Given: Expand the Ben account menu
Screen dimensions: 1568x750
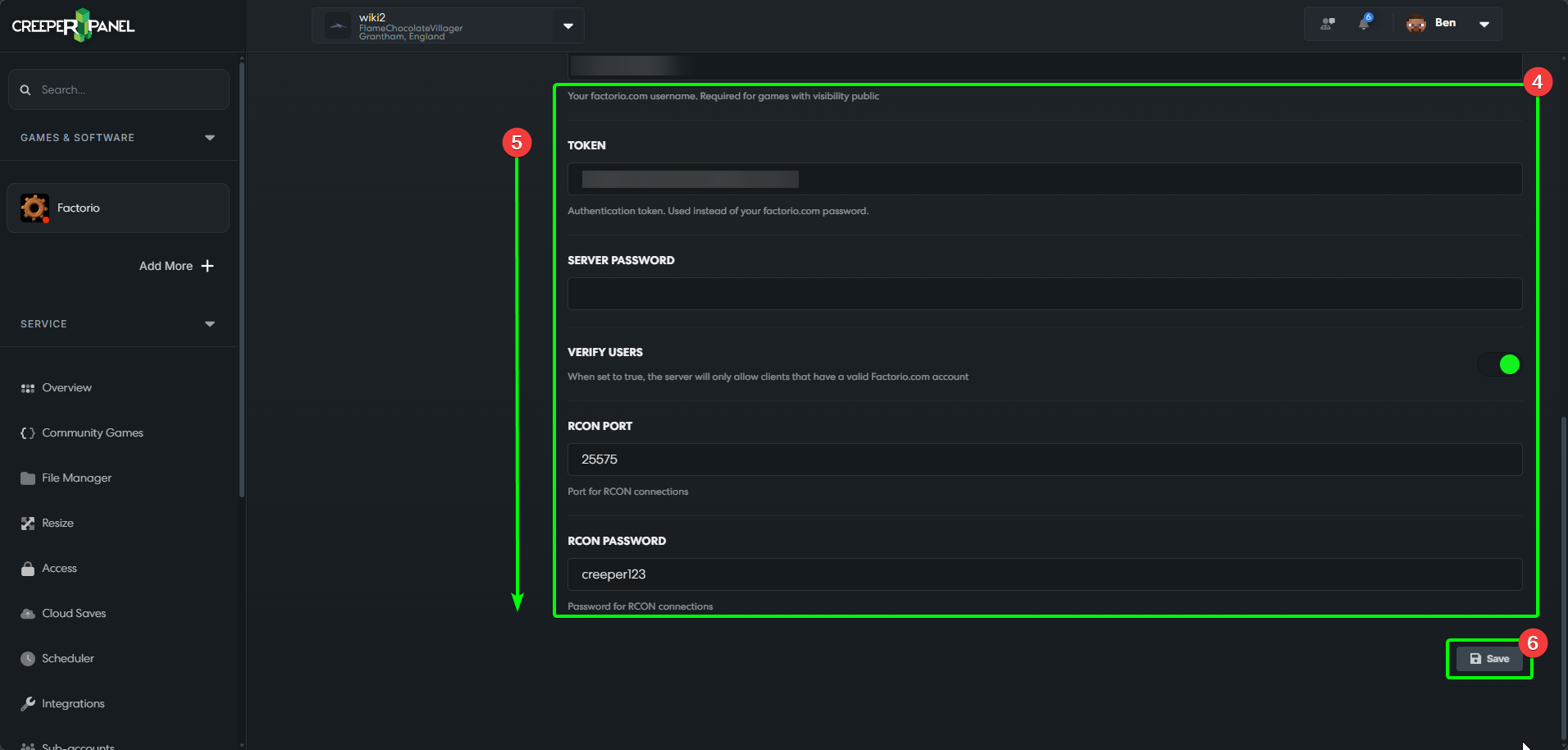Looking at the screenshot, I should 1484,23.
